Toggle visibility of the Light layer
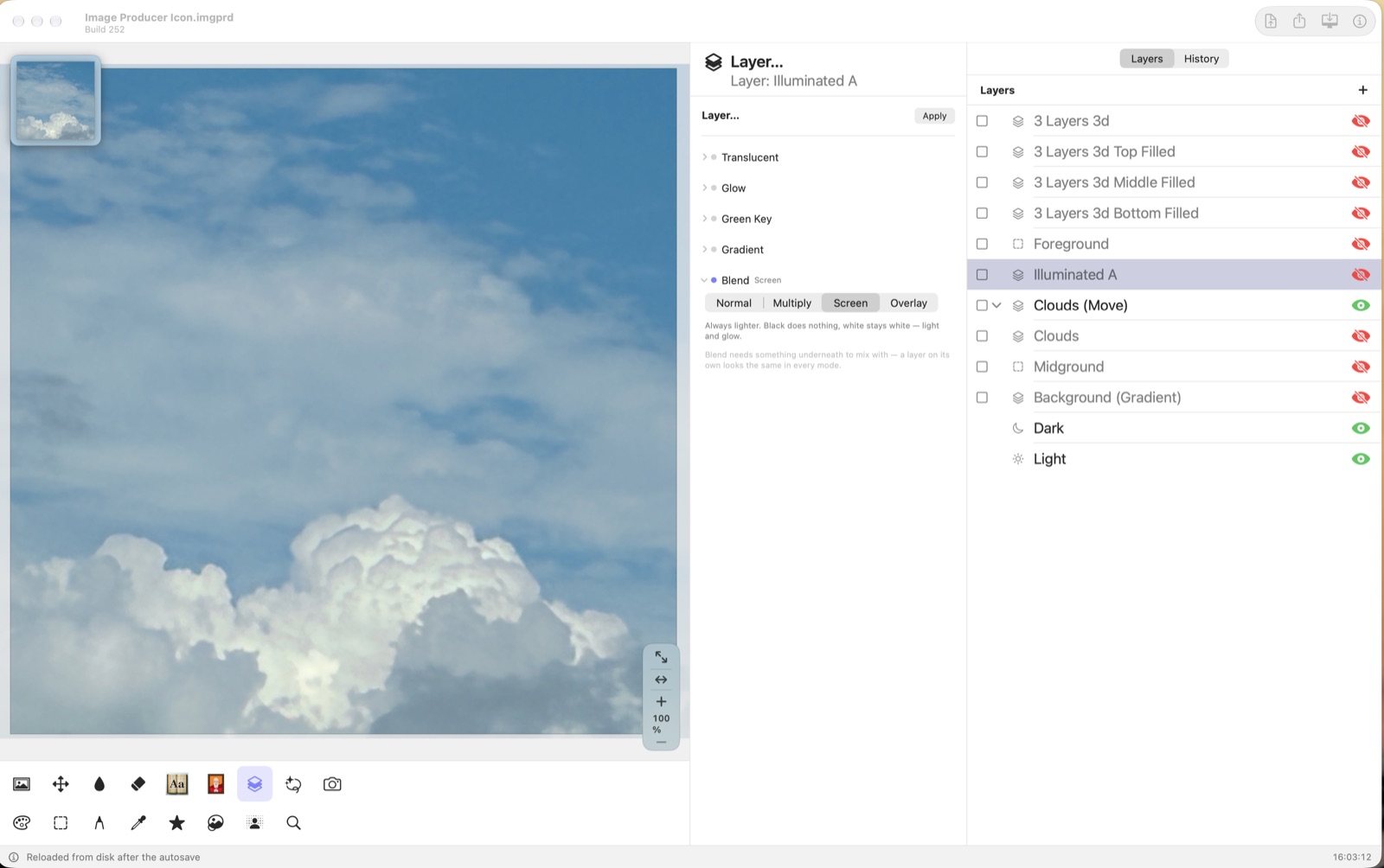 [x=1361, y=459]
